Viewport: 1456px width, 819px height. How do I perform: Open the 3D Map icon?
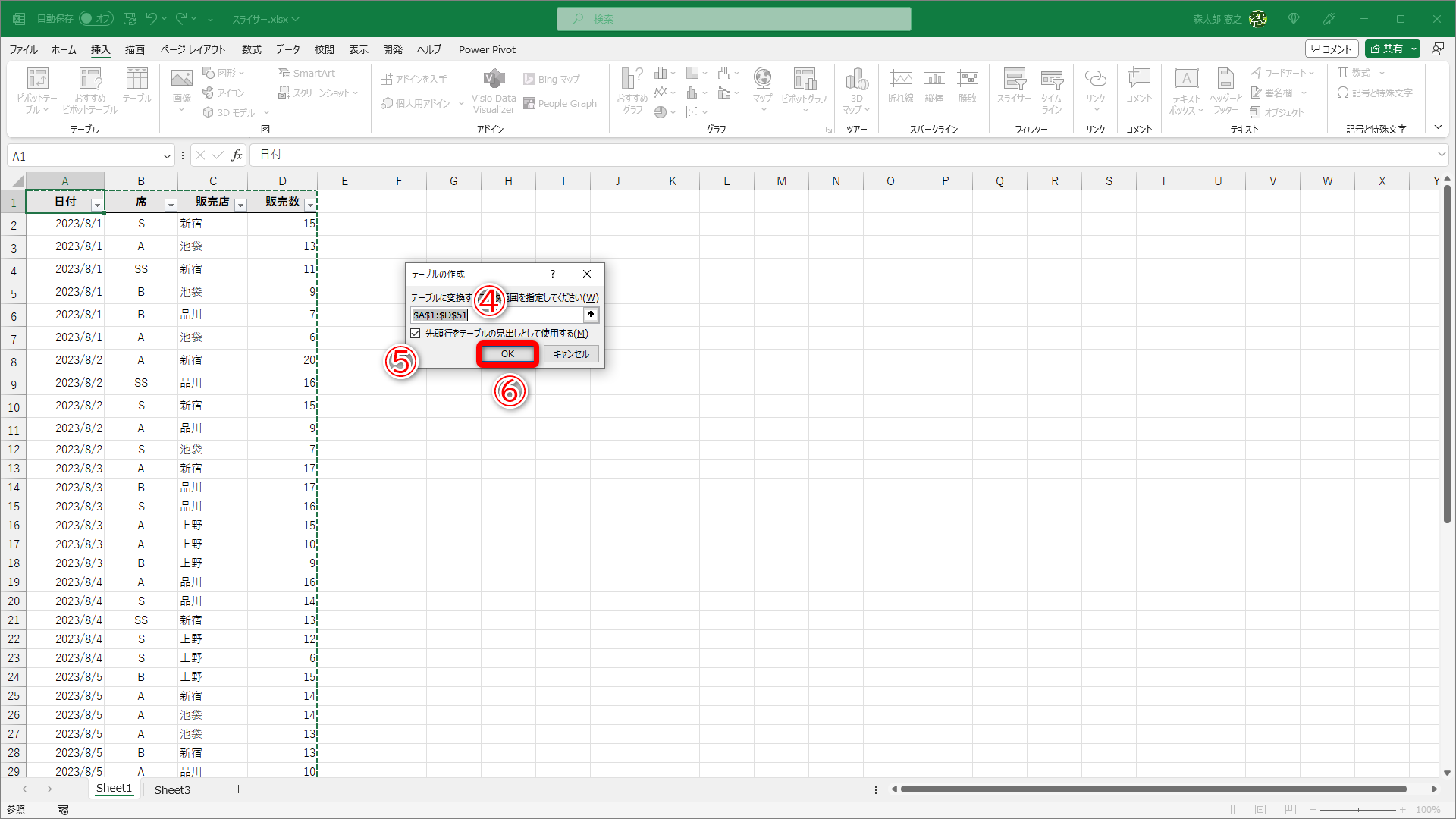coord(856,80)
